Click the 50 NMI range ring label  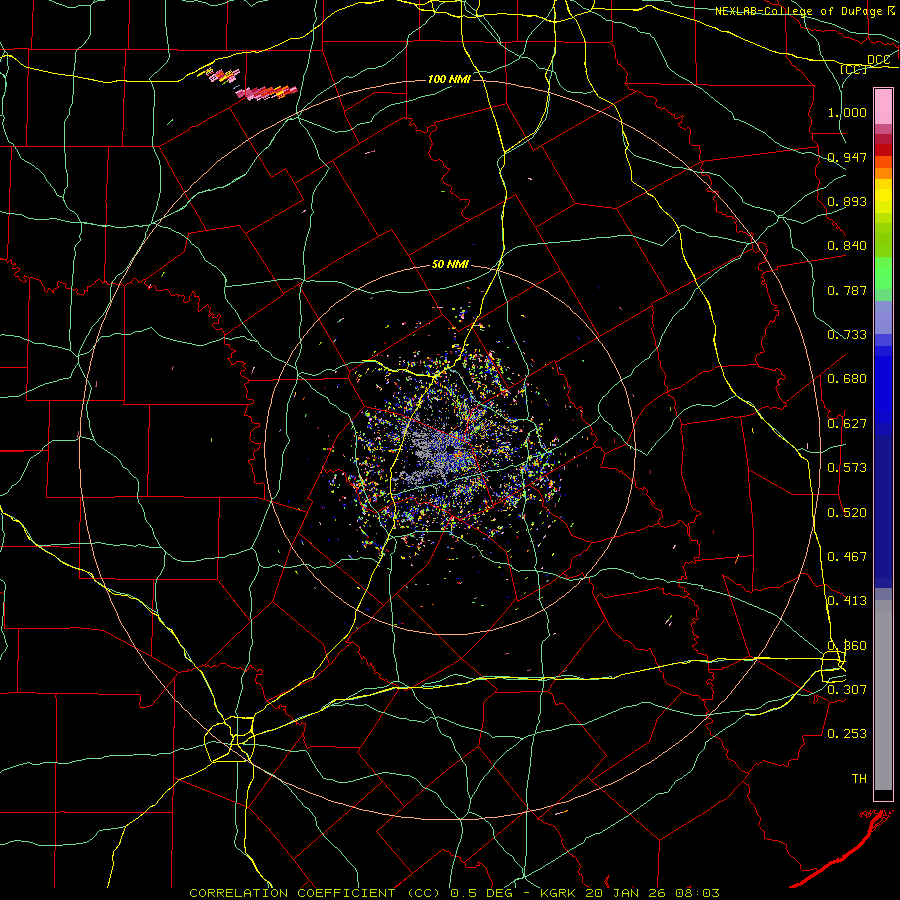pos(451,265)
